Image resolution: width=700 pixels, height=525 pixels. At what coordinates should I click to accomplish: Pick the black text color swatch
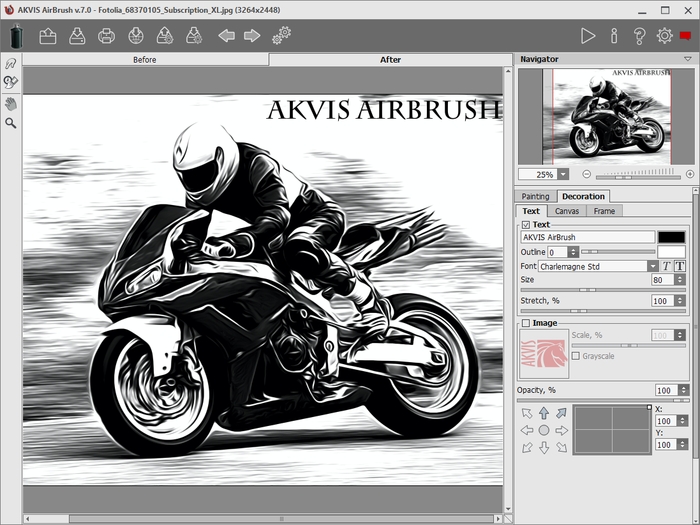tap(671, 237)
